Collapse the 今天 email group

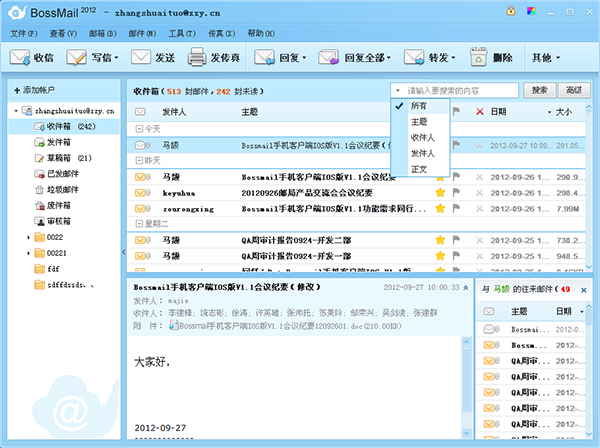139,129
